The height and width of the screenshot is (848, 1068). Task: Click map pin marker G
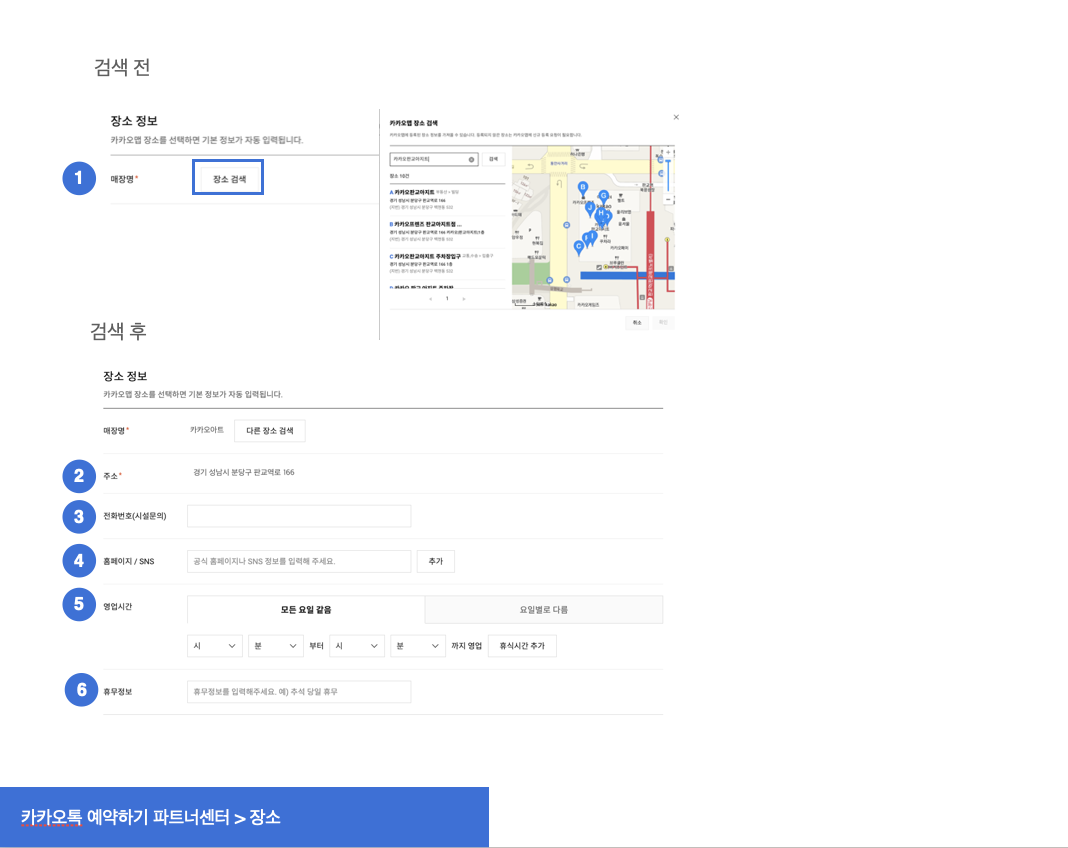point(603,196)
